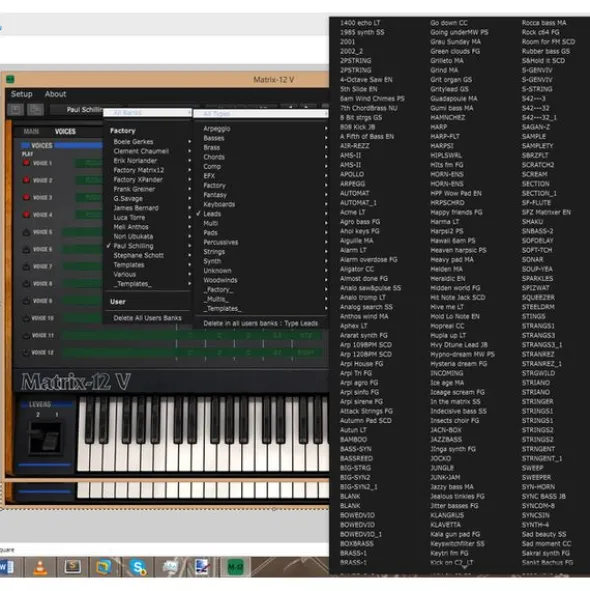
Task: Click the taskbar icon right of Skype
Action: pos(170,567)
